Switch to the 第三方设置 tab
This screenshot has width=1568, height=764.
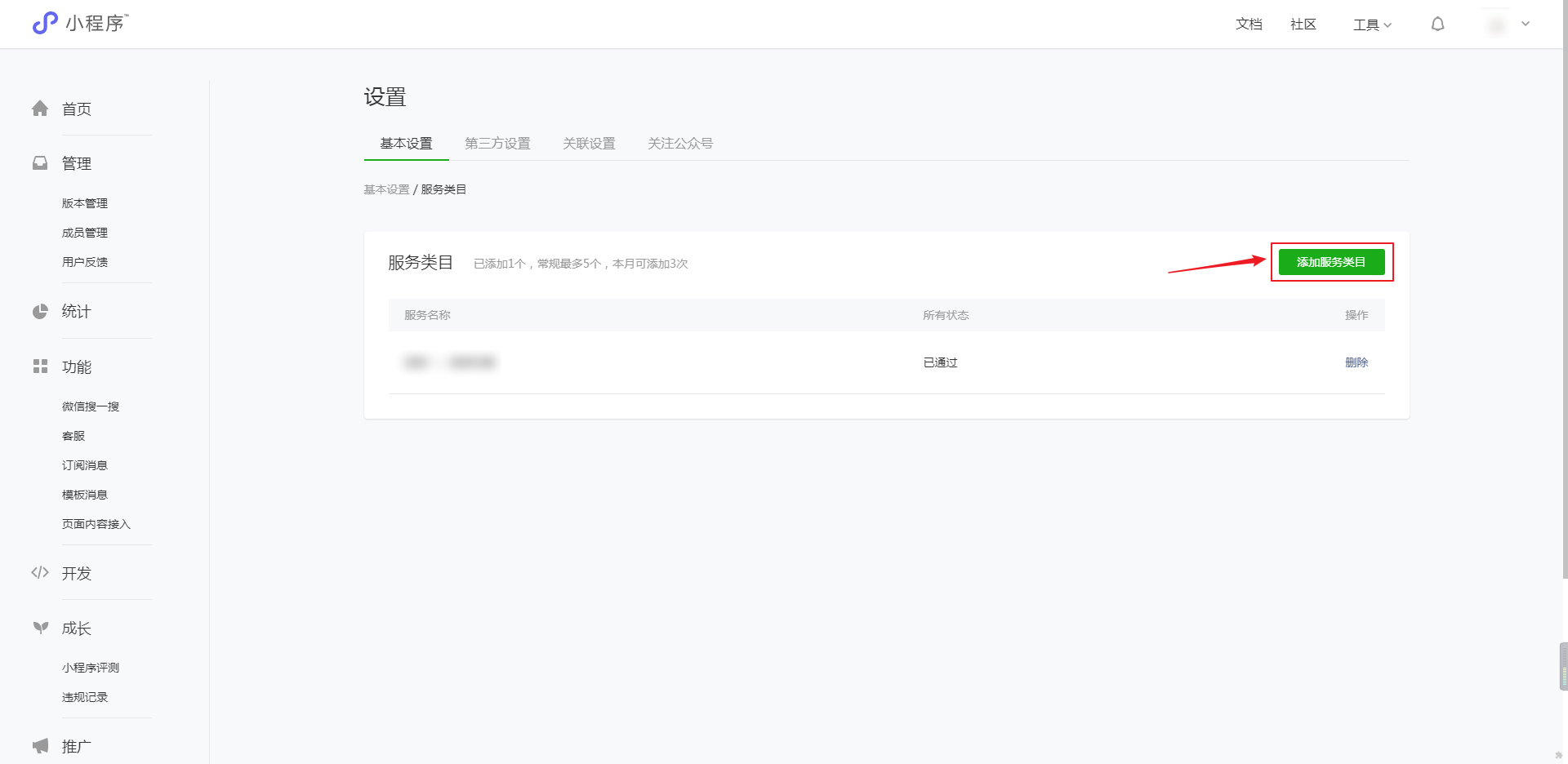pos(497,144)
